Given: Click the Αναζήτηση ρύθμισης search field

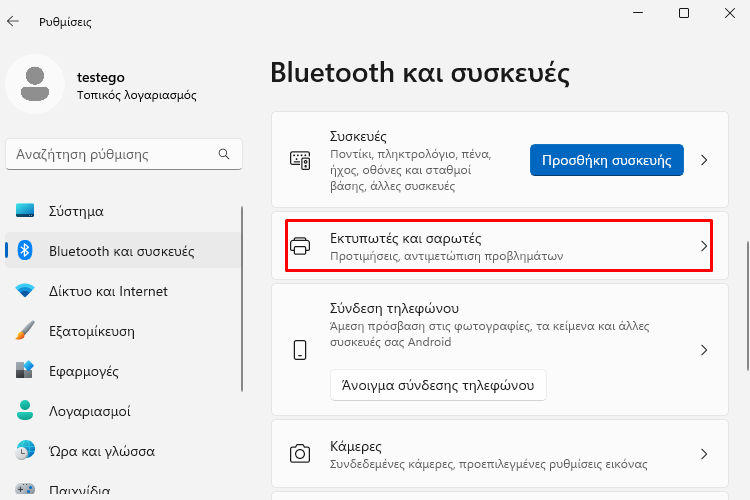Looking at the screenshot, I should (x=124, y=154).
